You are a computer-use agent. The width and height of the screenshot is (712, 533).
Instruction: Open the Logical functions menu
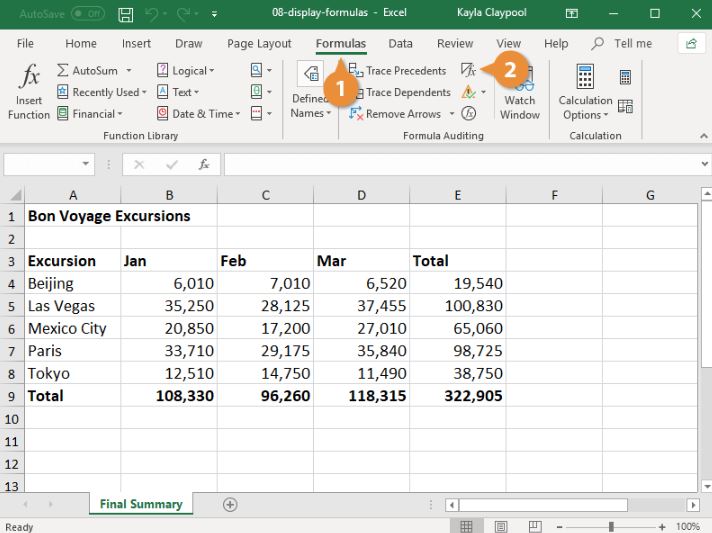point(185,70)
